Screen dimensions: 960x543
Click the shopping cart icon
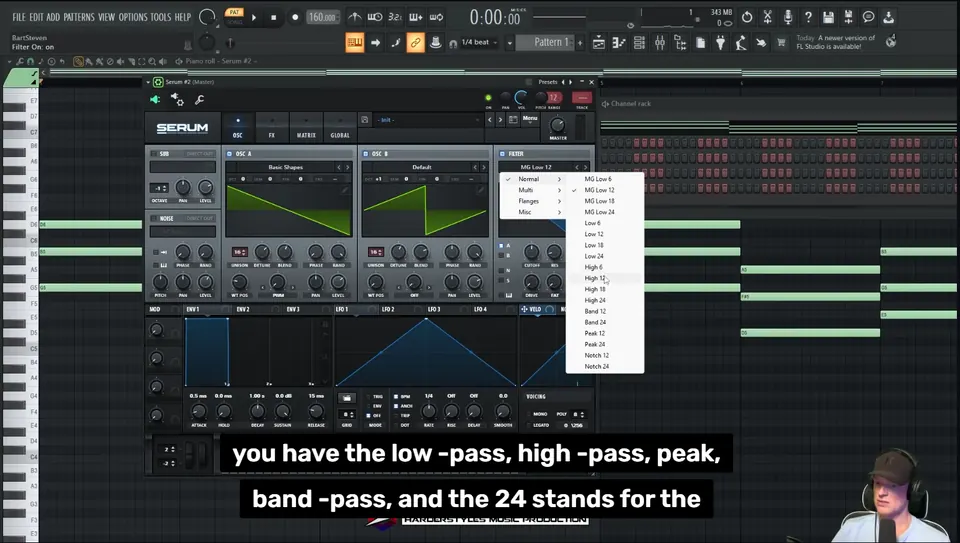click(781, 43)
